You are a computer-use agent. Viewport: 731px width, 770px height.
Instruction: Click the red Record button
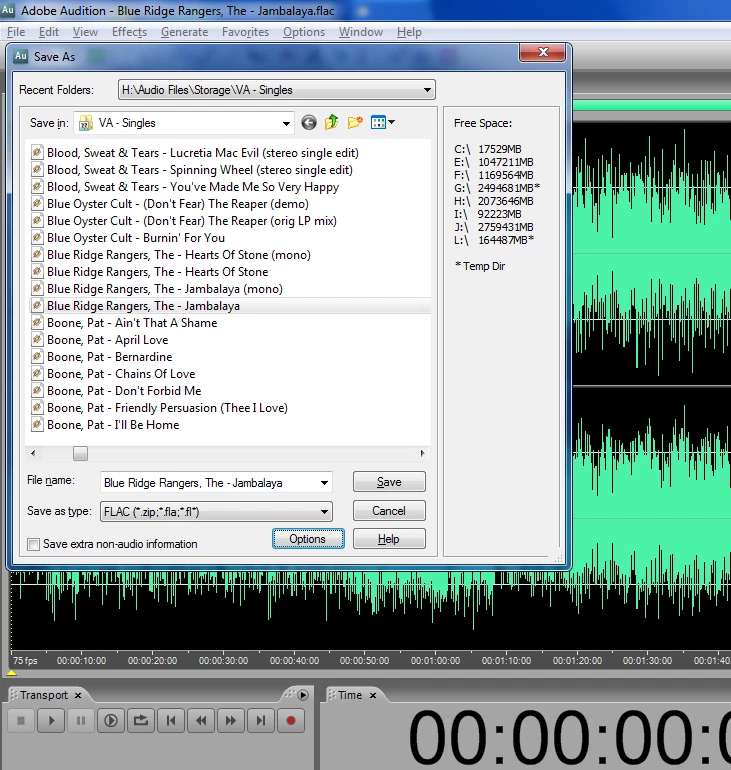pos(291,720)
